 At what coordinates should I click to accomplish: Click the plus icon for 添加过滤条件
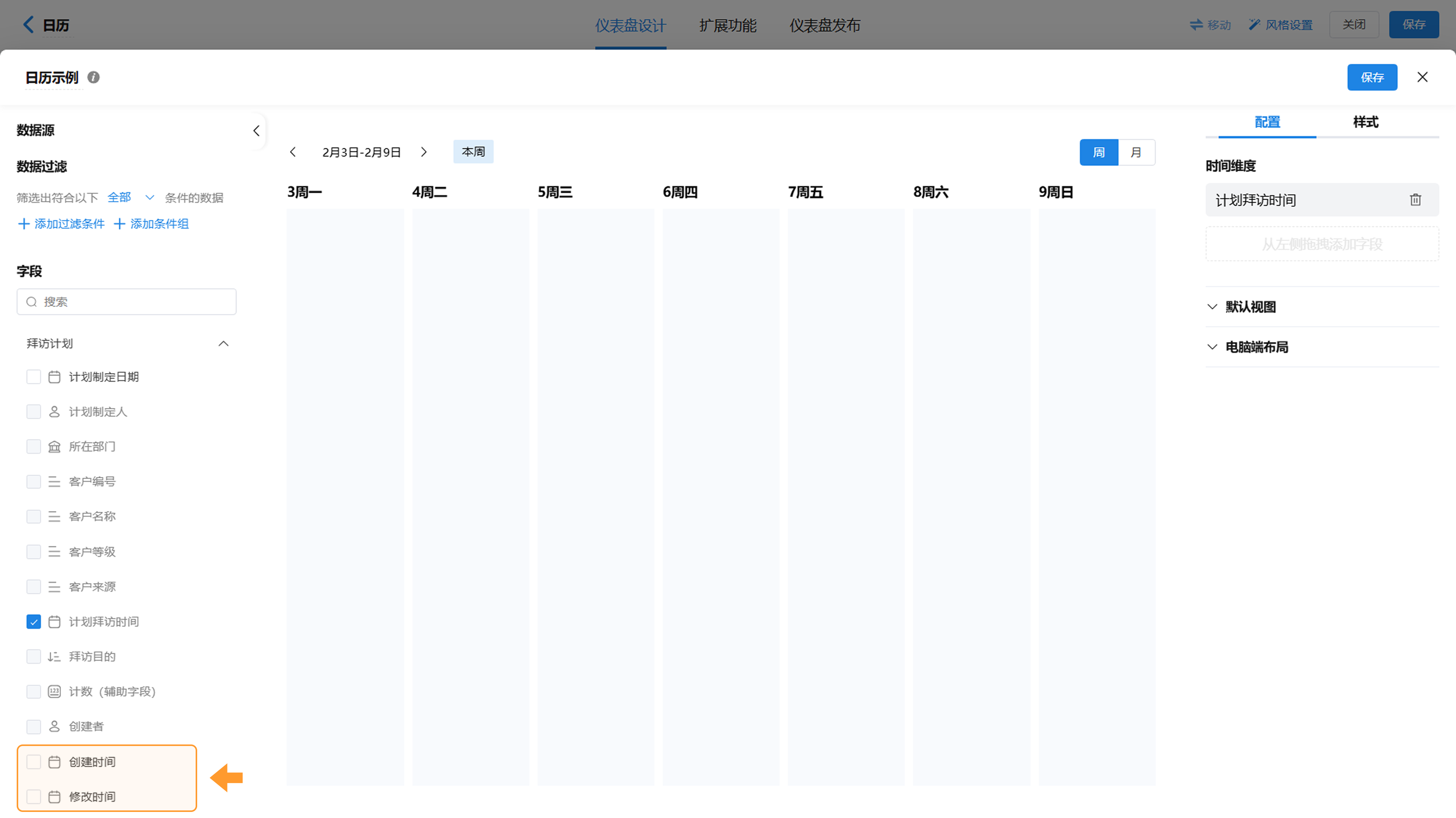coord(24,224)
